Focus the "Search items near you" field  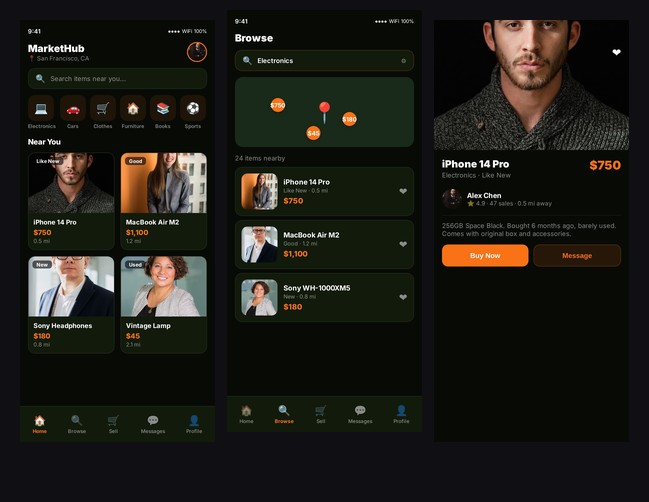click(117, 78)
